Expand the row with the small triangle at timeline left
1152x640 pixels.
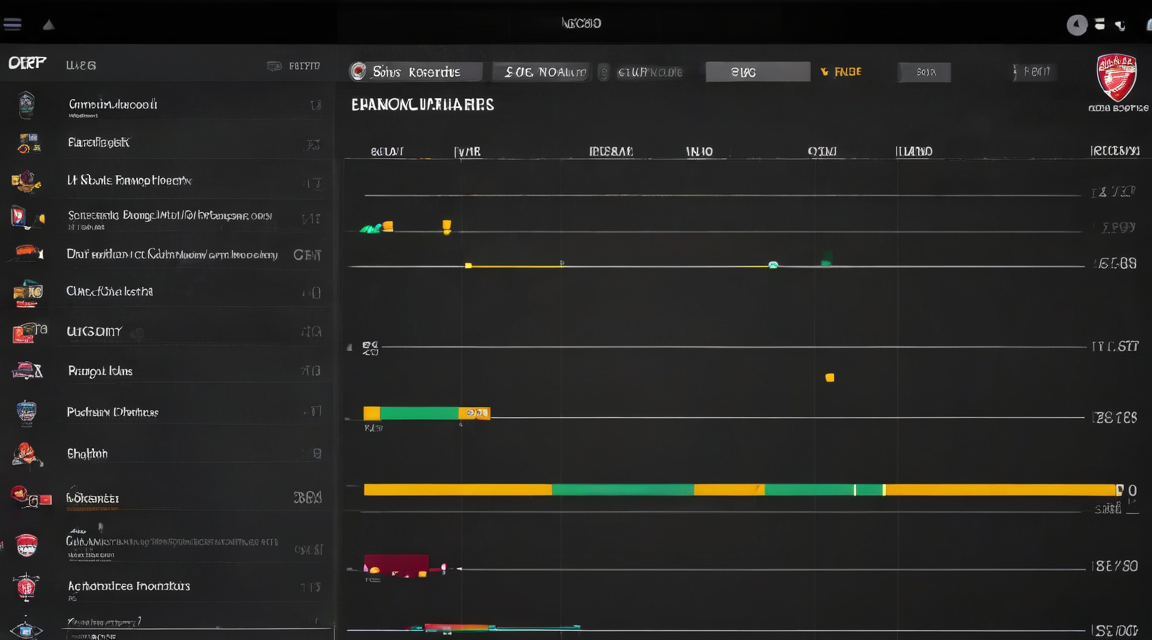(x=350, y=347)
